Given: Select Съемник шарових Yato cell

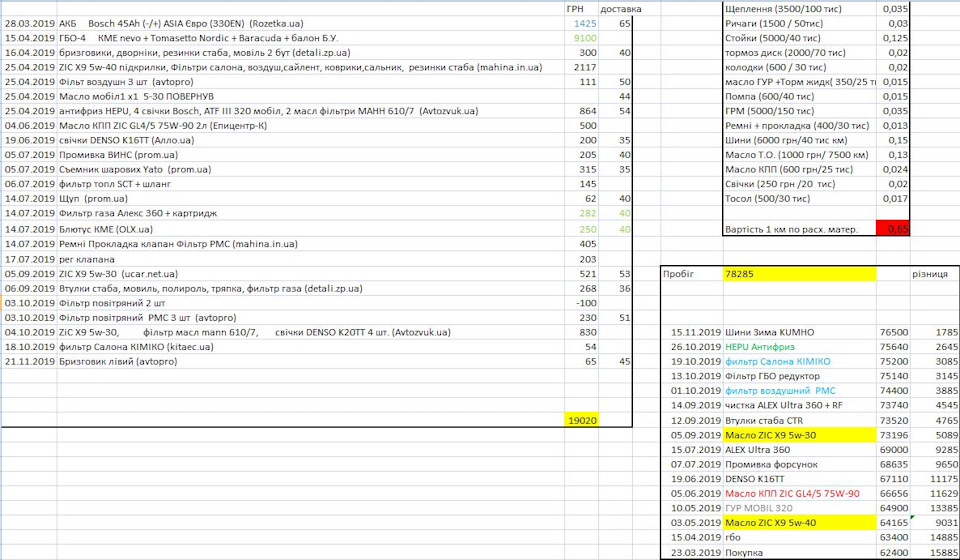Looking at the screenshot, I should pos(310,170).
